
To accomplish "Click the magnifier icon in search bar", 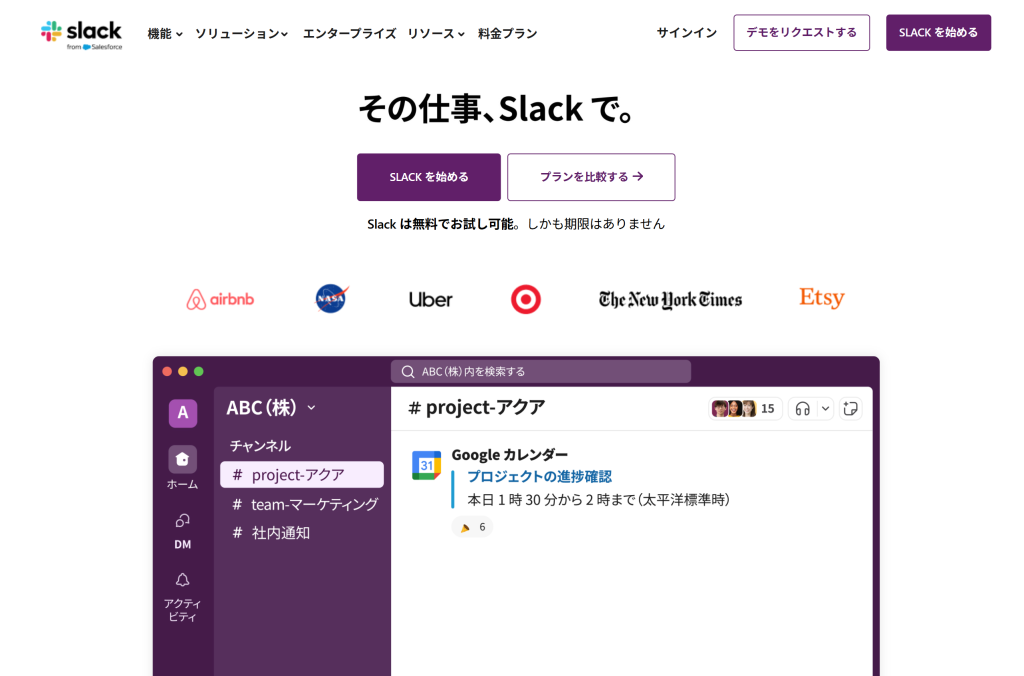I will [408, 372].
